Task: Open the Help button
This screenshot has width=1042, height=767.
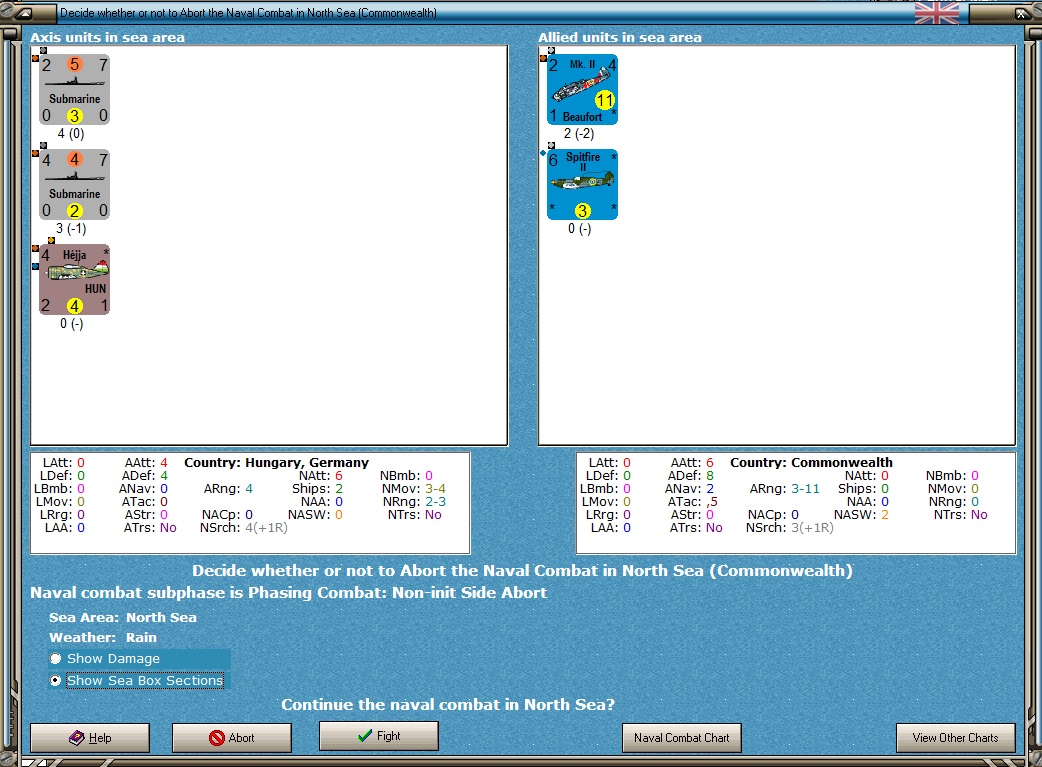Action: 90,738
